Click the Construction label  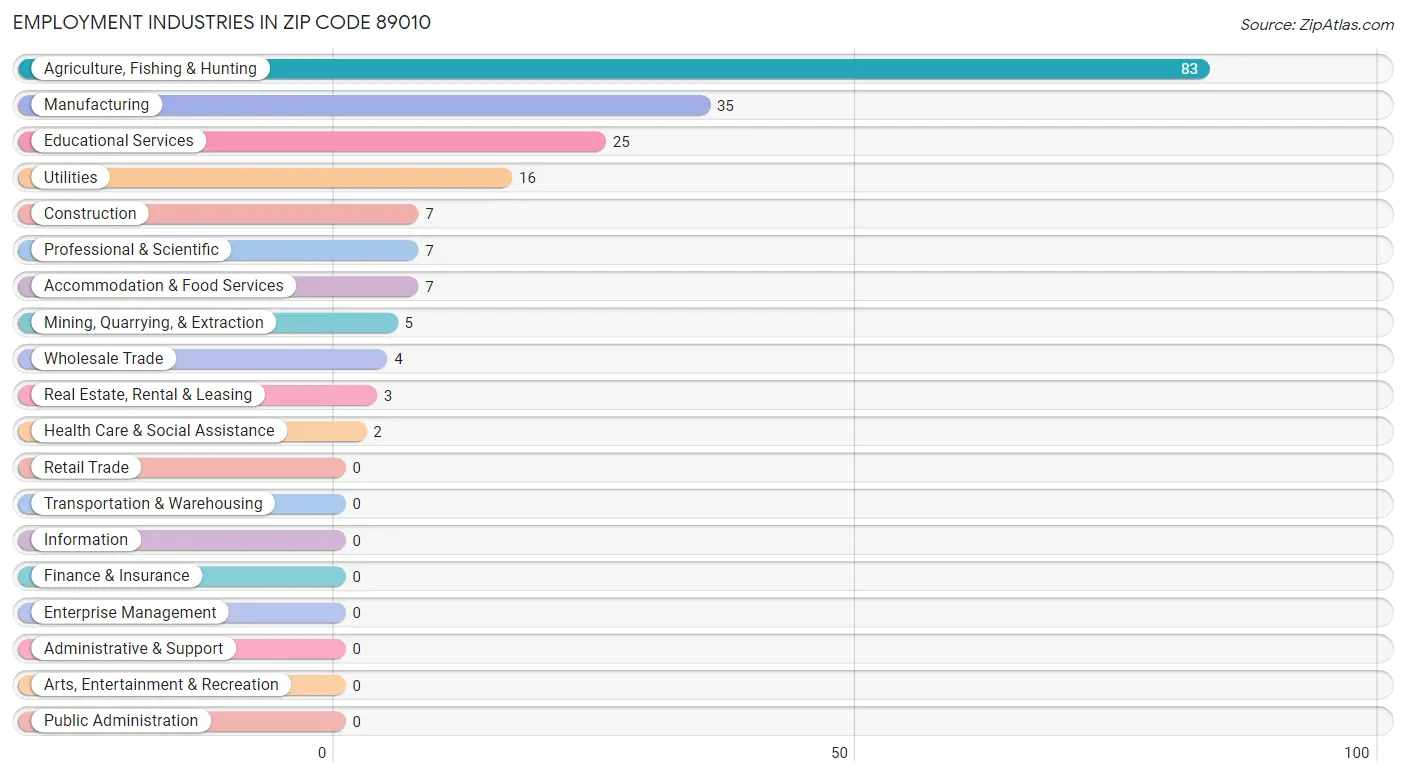pyautogui.click(x=90, y=214)
